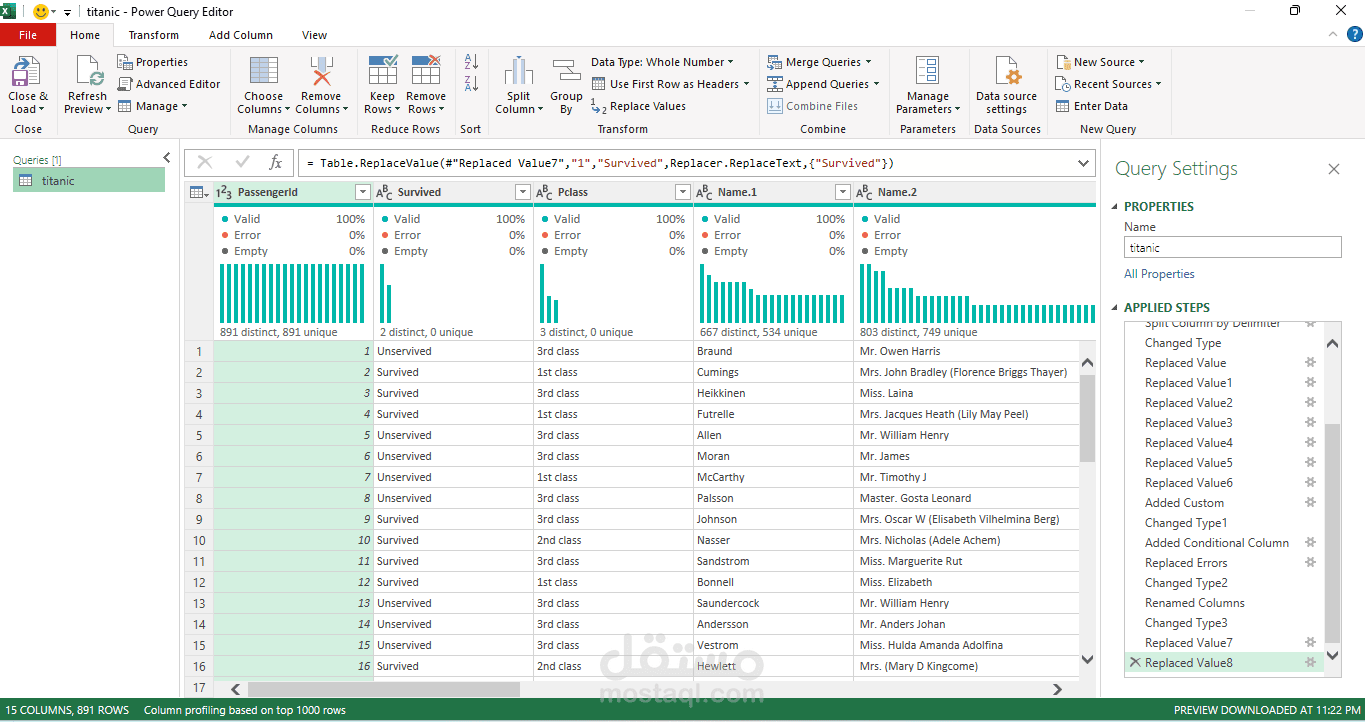This screenshot has width=1365, height=722.
Task: Open query Properties in ribbon
Action: click(x=152, y=62)
